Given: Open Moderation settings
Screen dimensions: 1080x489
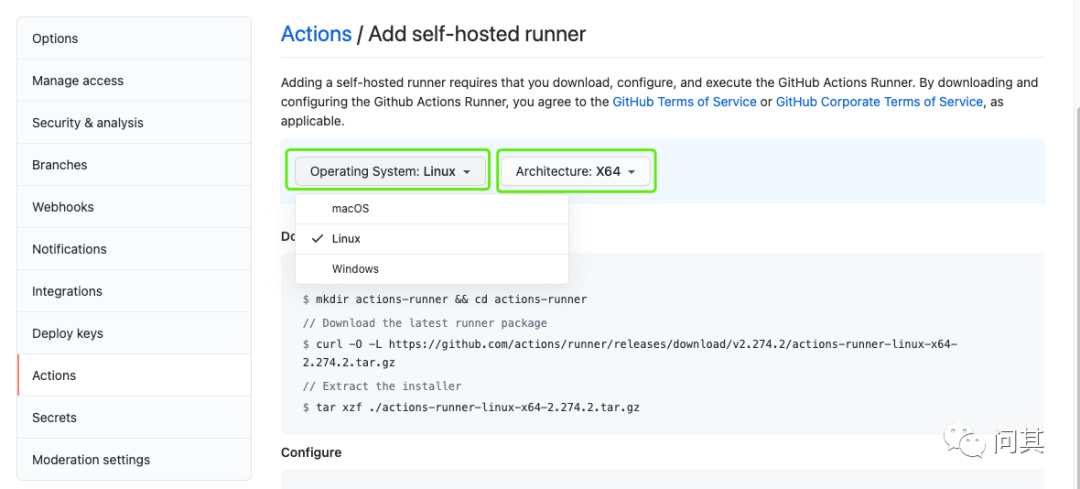Looking at the screenshot, I should [134, 459].
